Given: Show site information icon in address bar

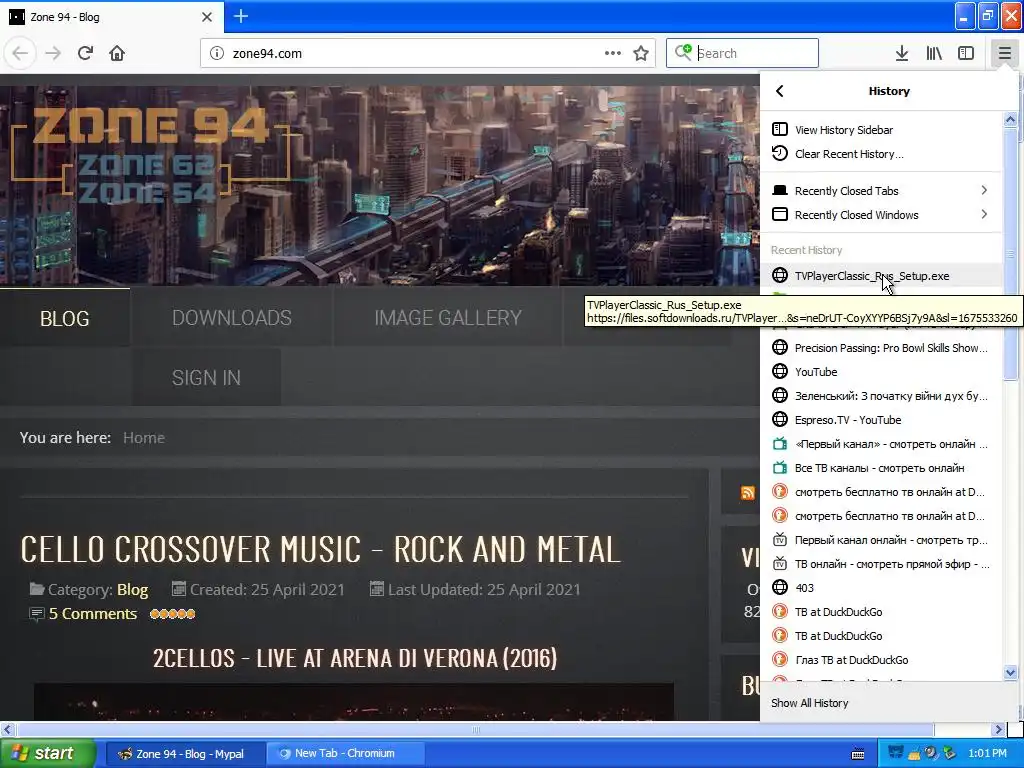Looking at the screenshot, I should point(217,53).
